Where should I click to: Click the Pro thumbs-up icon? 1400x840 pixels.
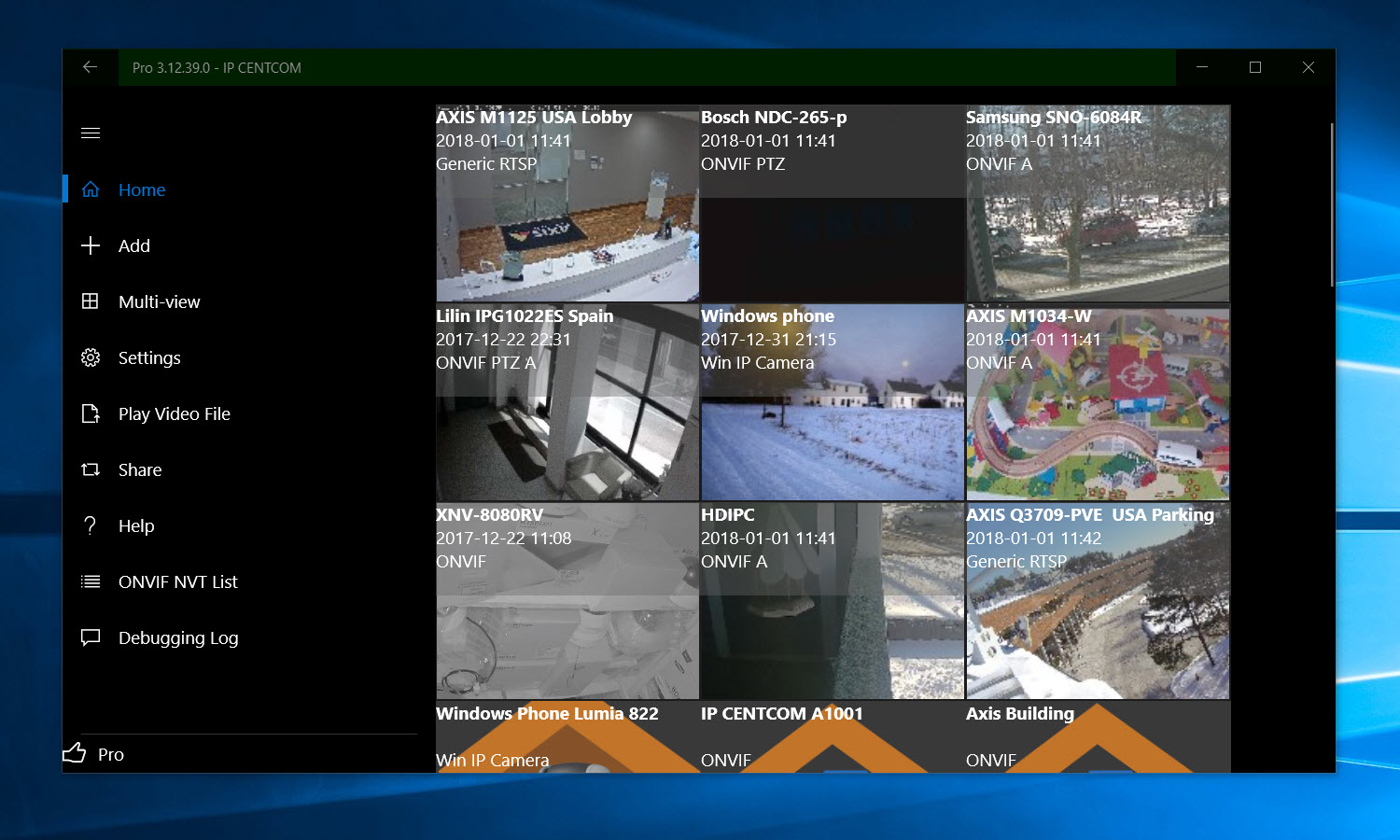coord(74,753)
